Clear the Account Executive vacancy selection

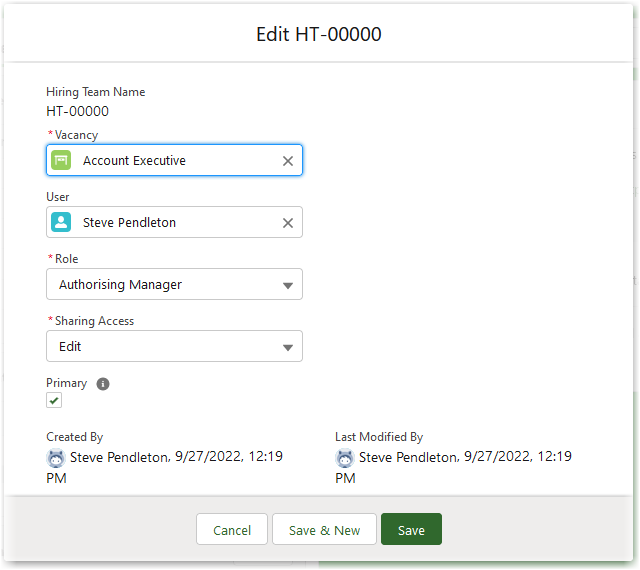(x=288, y=161)
